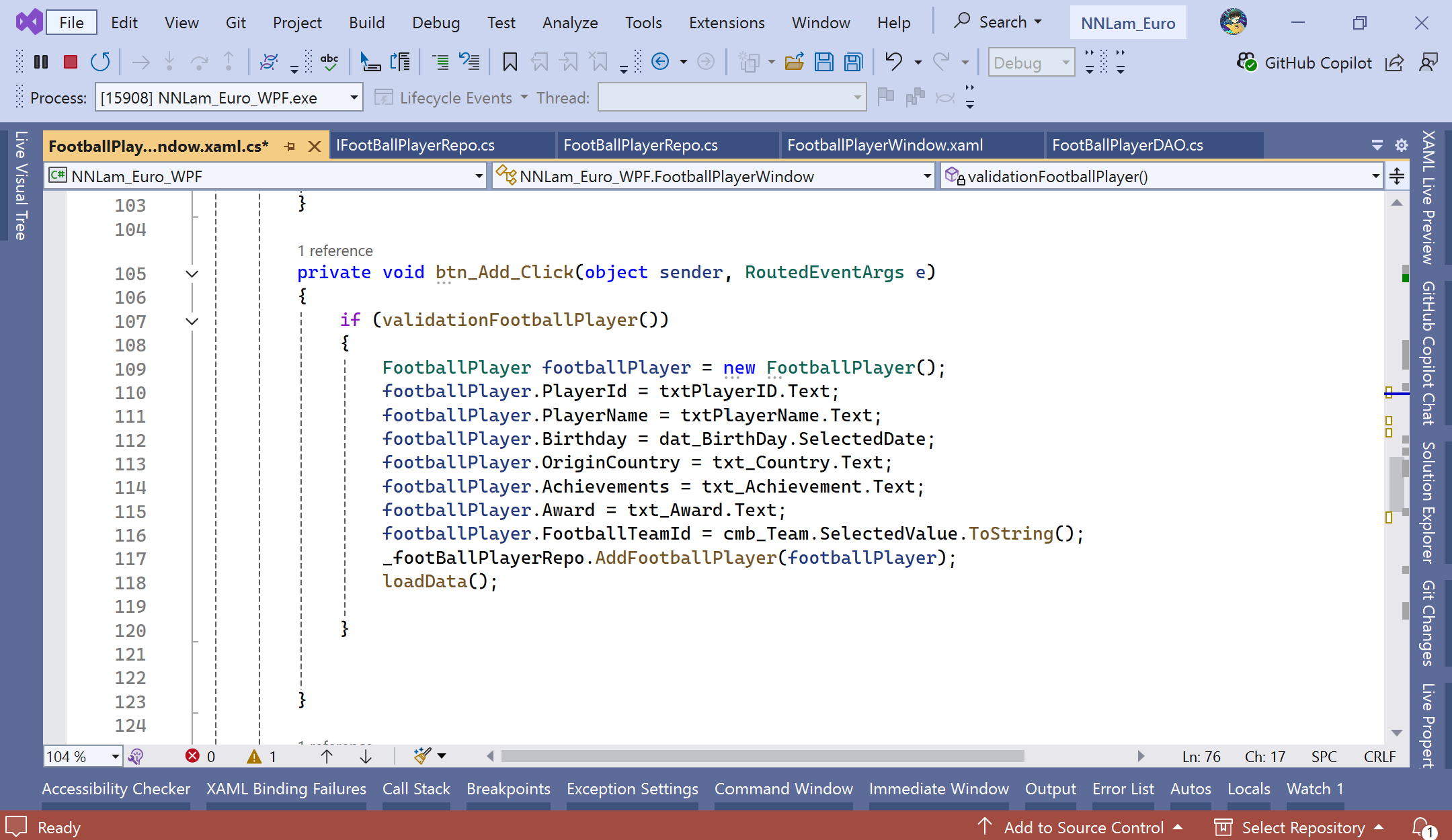Viewport: 1452px width, 840px height.
Task: Step Into with down arrow icon
Action: 169,62
